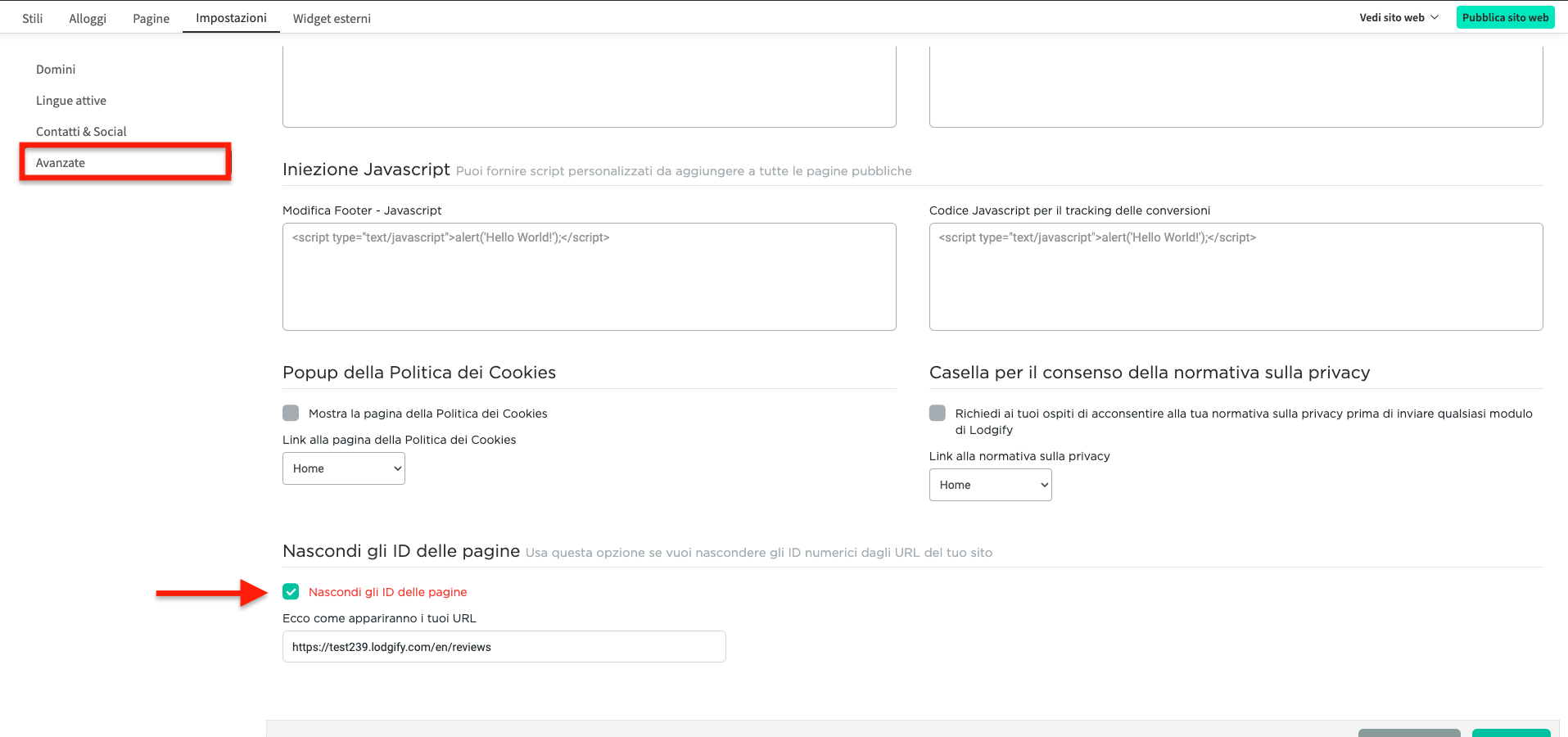The image size is (1568, 737).
Task: Tick the privacy policy consent checkbox
Action: click(938, 413)
